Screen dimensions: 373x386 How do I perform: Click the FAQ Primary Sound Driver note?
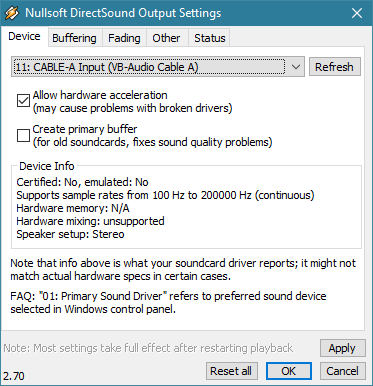point(168,302)
